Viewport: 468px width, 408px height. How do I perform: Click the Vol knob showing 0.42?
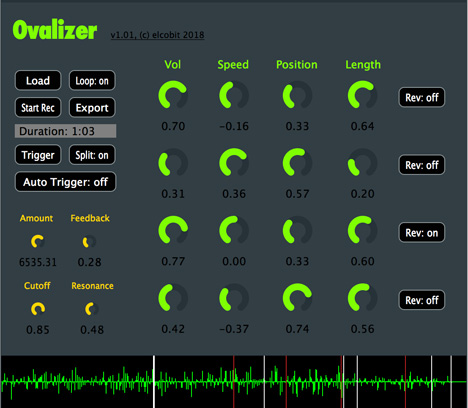pos(173,298)
